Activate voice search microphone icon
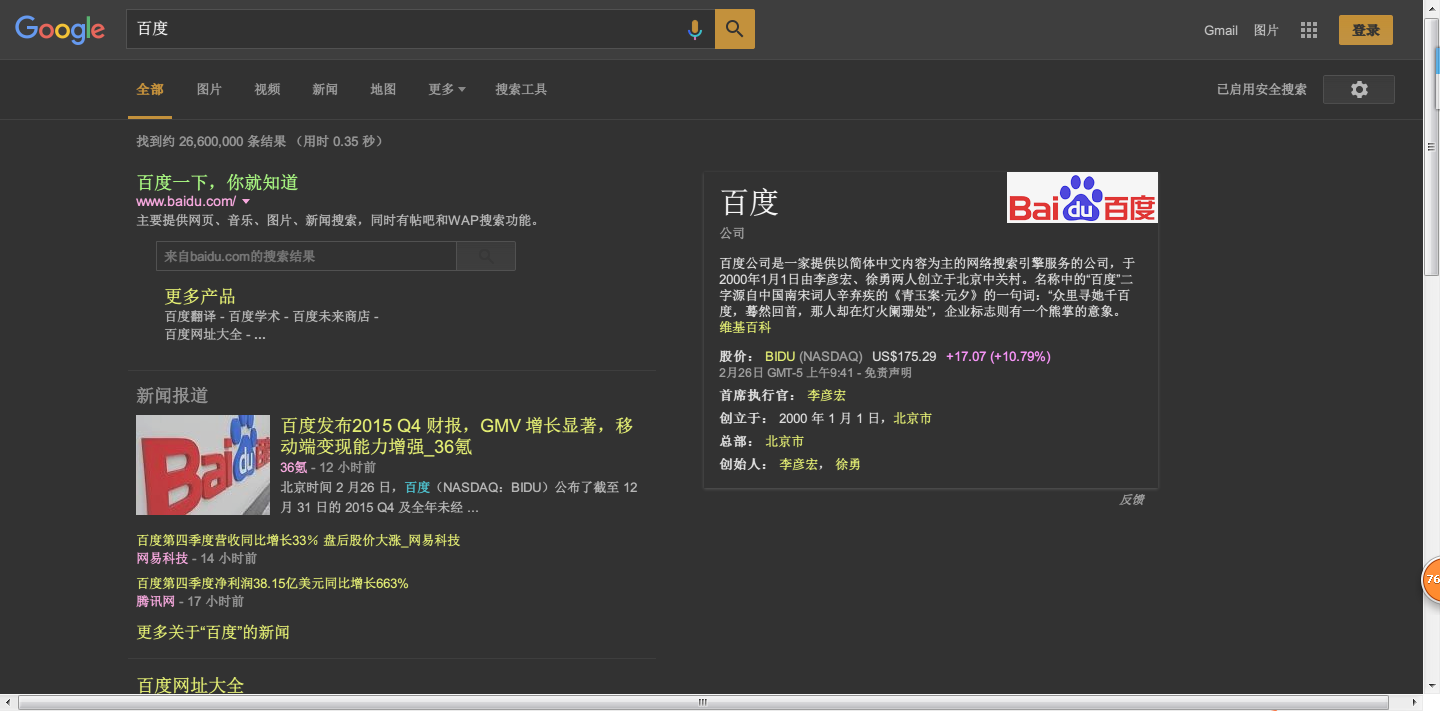 coord(695,29)
